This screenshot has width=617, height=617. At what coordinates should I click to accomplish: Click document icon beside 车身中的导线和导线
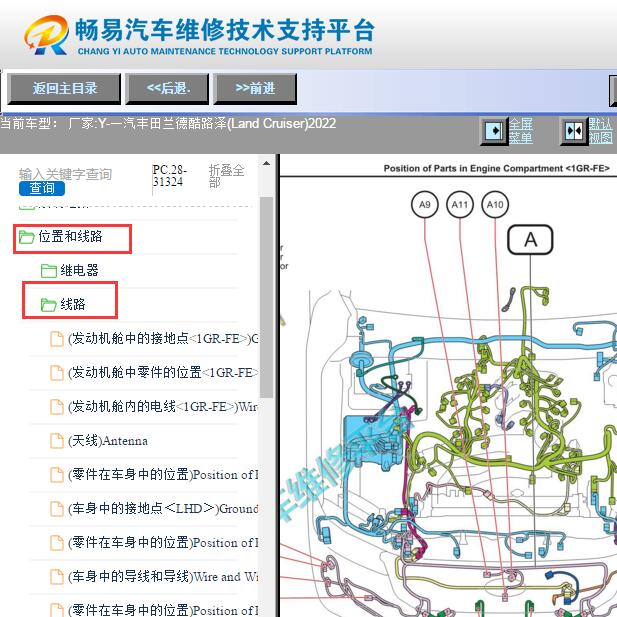[57, 577]
